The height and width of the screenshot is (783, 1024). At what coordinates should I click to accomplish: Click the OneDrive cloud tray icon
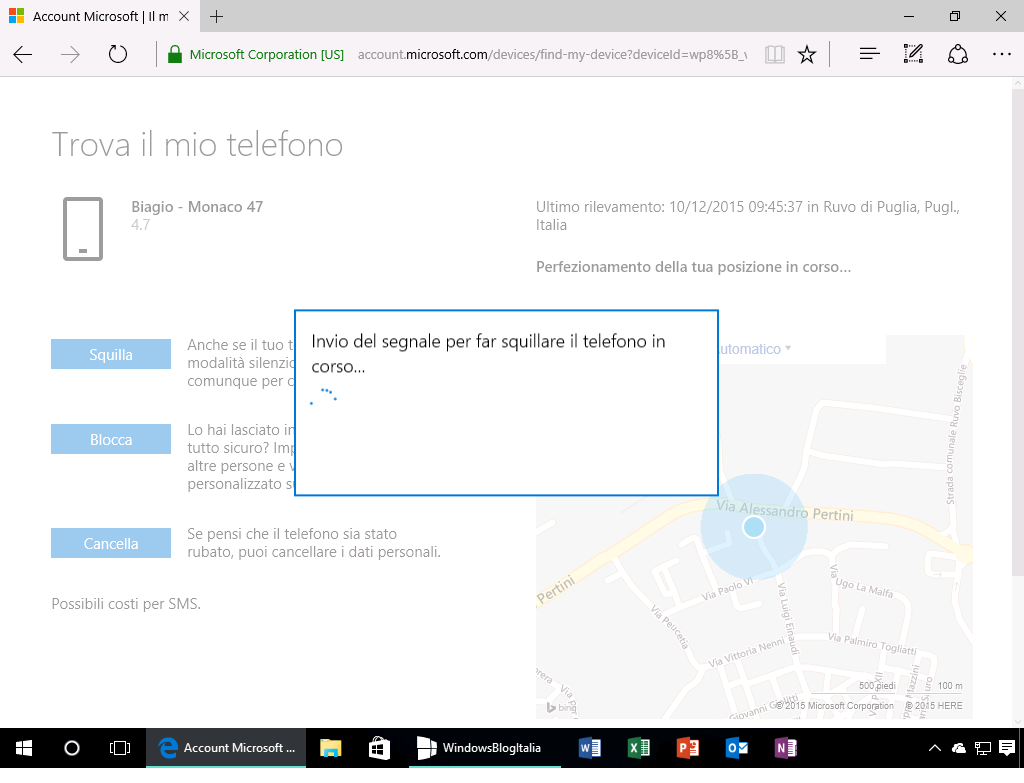click(959, 748)
